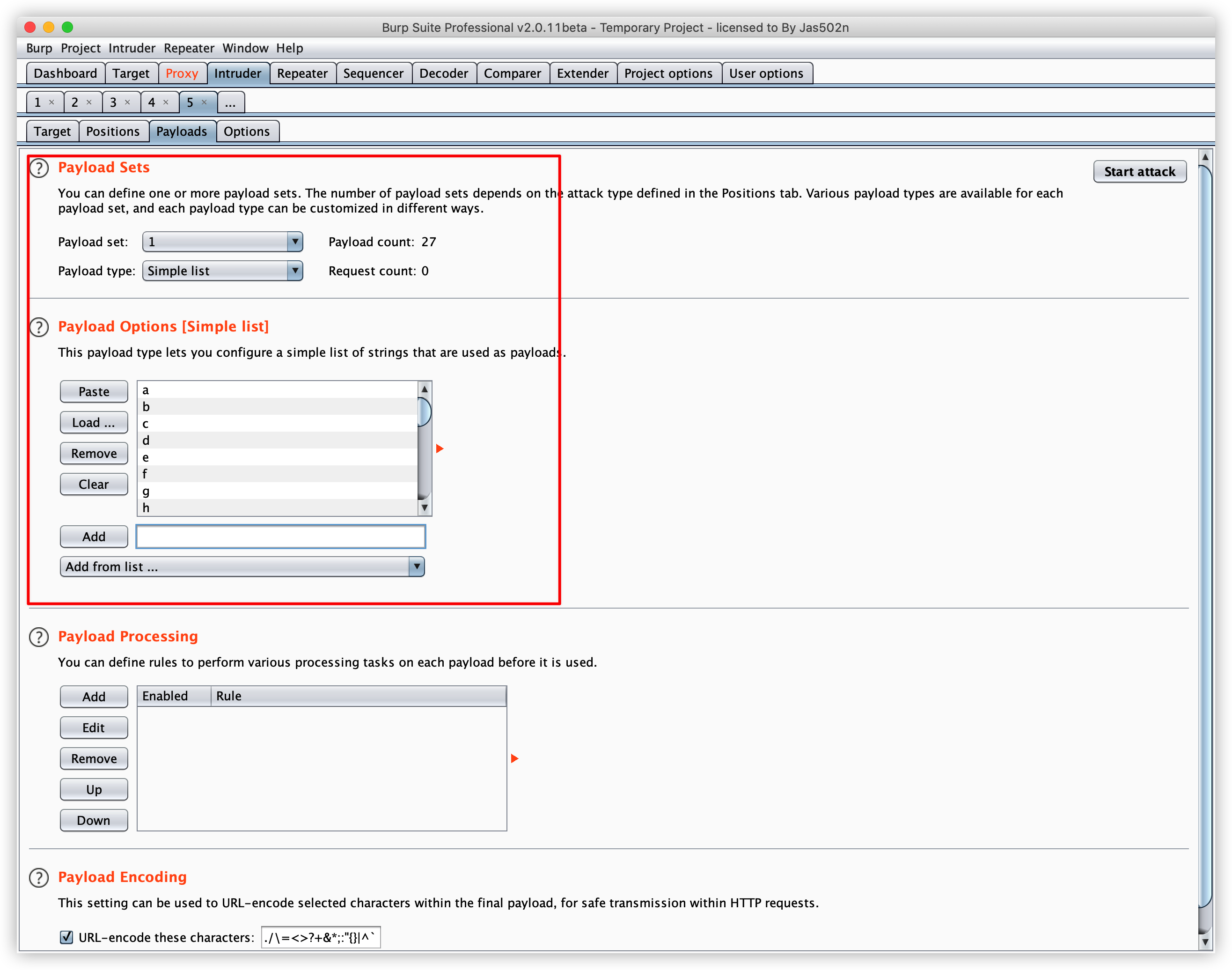This screenshot has width=1232, height=970.
Task: Click the Payload Processing help icon
Action: click(x=38, y=637)
